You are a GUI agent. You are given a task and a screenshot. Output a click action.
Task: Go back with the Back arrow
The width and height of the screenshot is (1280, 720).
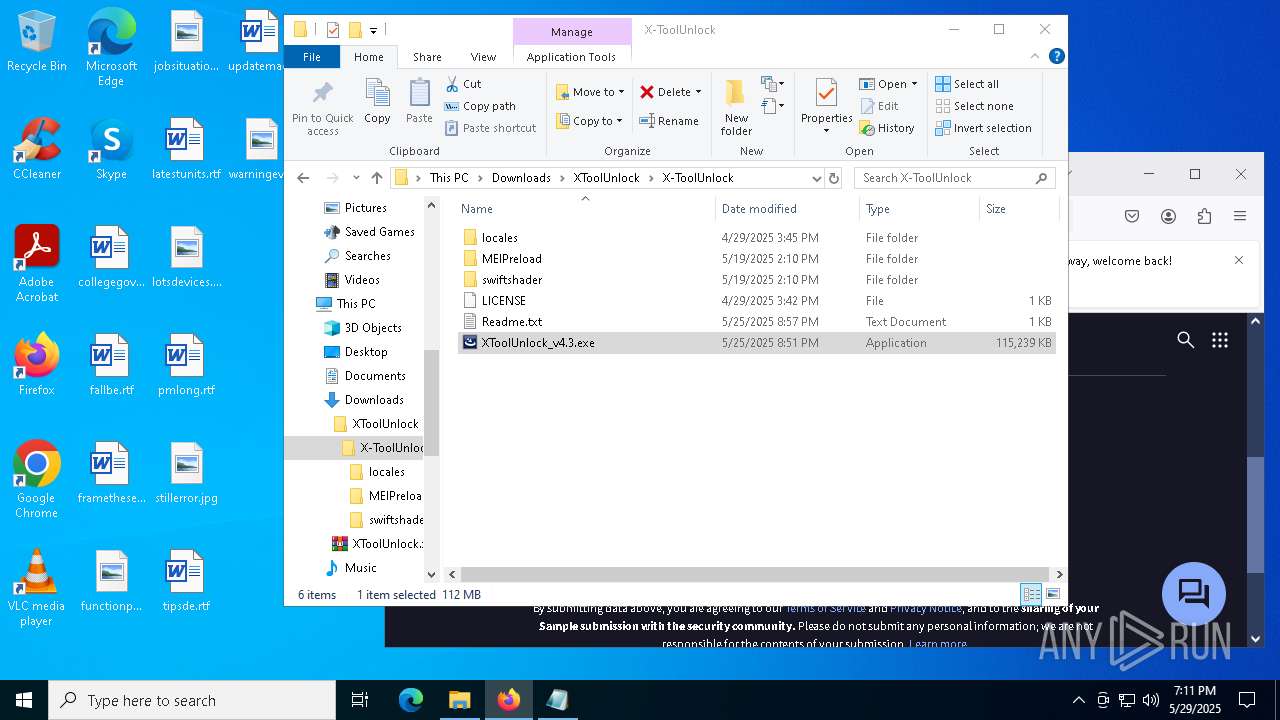tap(303, 178)
